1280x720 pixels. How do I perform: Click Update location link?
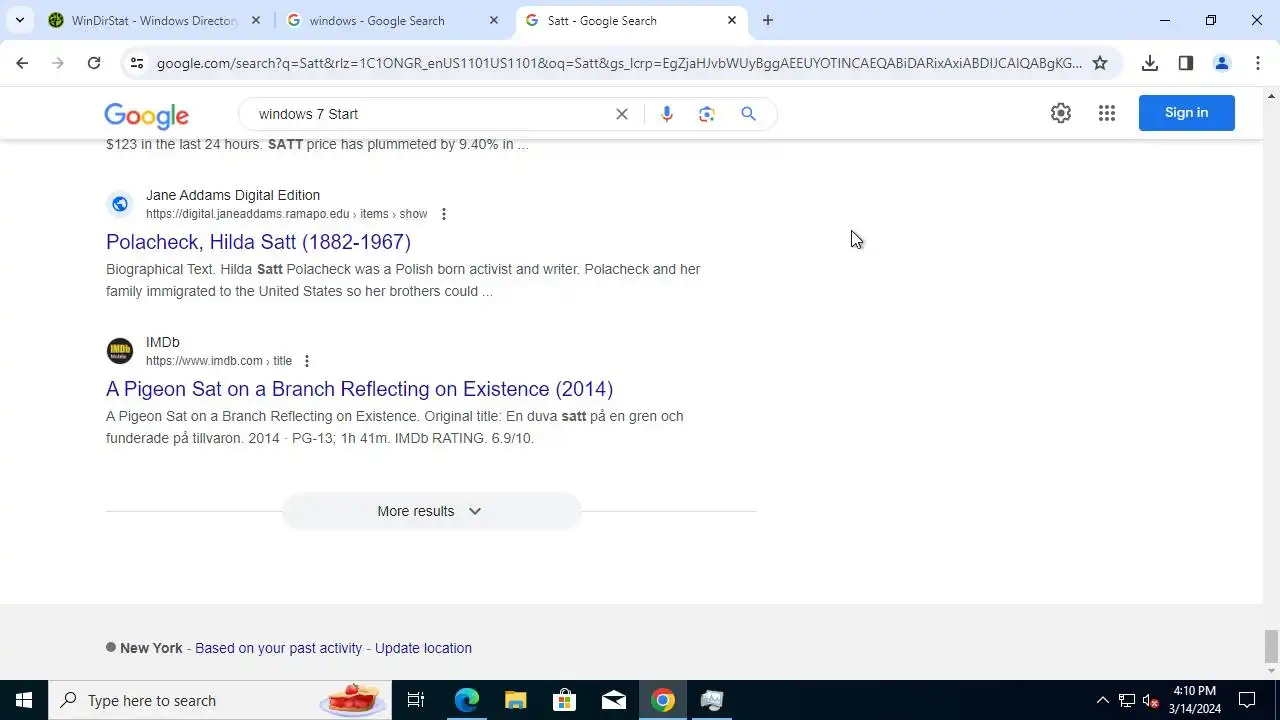tap(423, 648)
